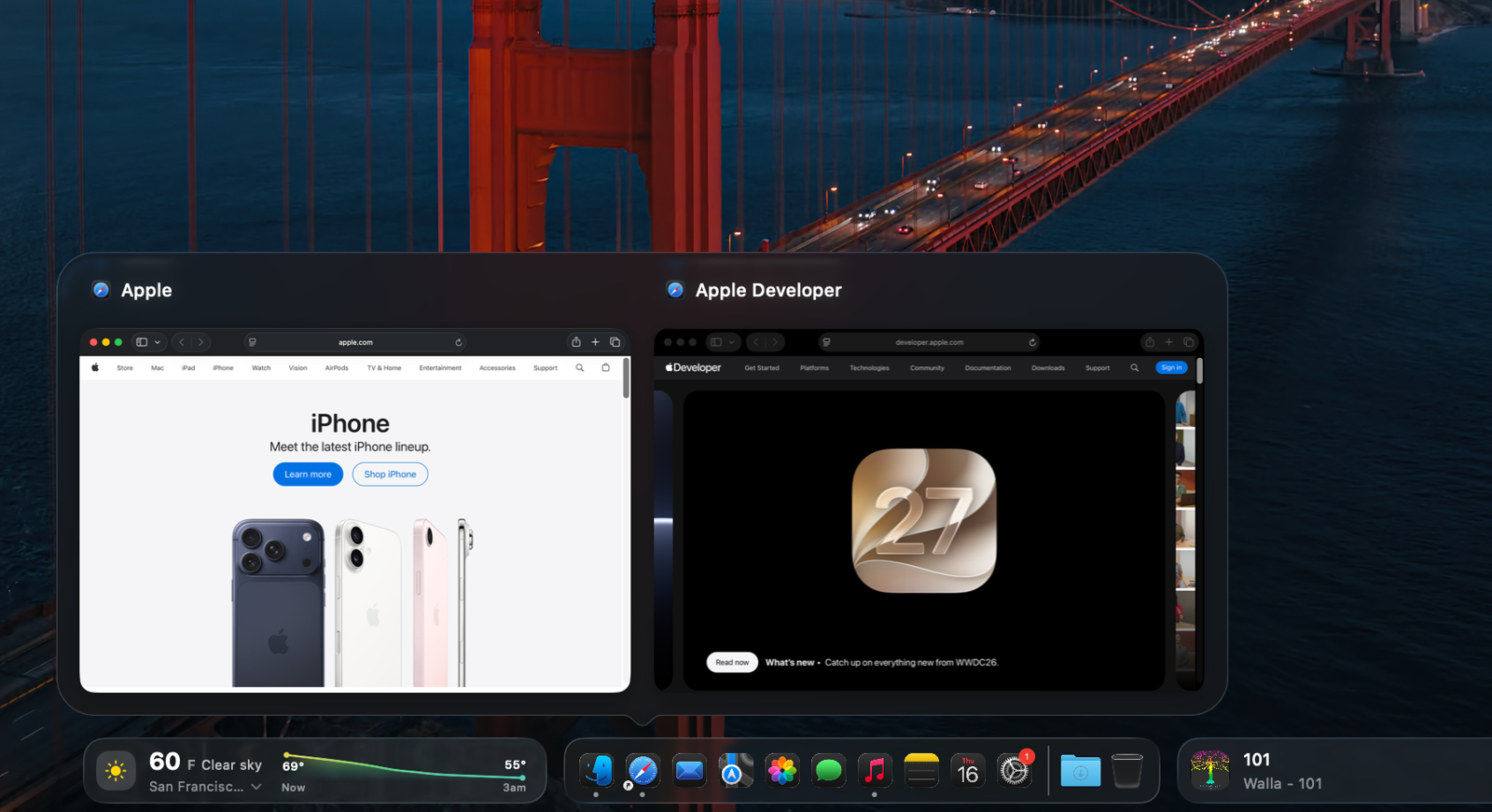Click Sign in on the Developer site

pos(1171,367)
